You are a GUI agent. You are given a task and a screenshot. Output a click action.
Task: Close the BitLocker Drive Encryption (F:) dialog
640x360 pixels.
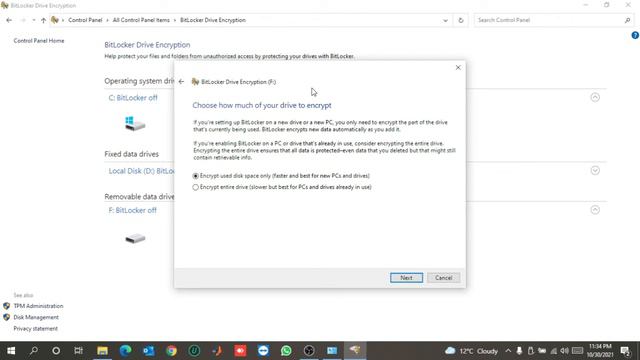[458, 67]
